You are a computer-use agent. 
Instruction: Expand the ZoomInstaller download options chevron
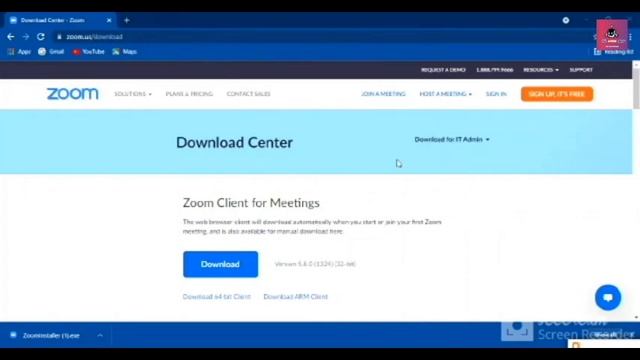(x=100, y=336)
